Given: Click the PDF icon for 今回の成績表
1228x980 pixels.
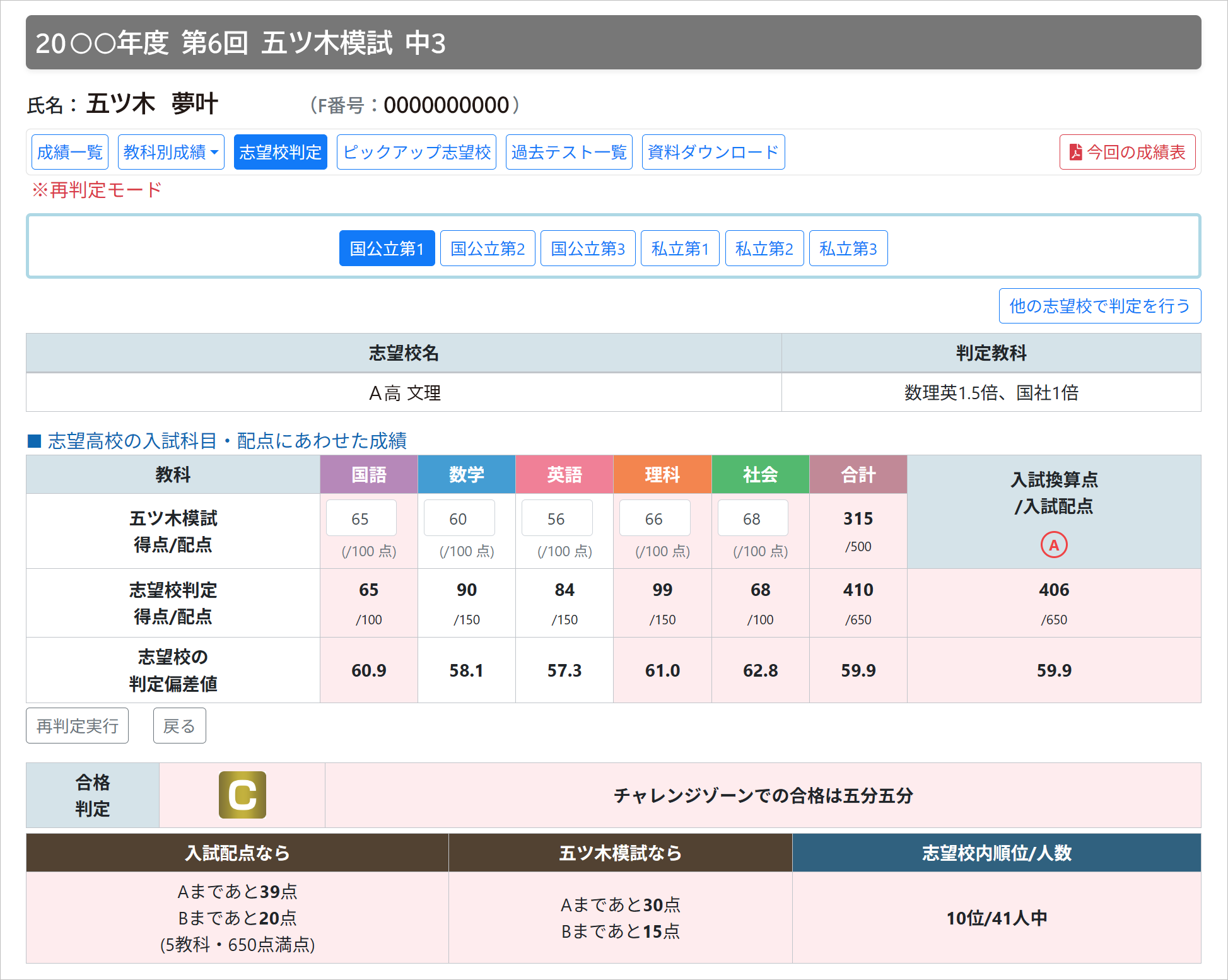Looking at the screenshot, I should click(x=1075, y=152).
